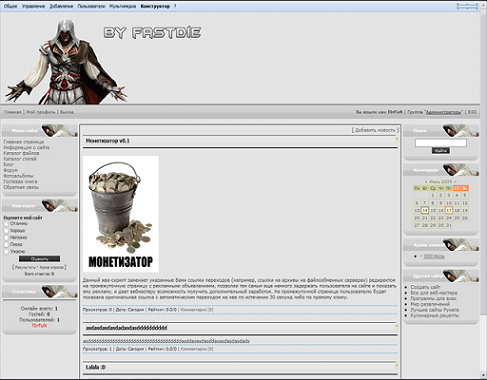Screen dimensions: 487x380
Task: Click the "?" help icon in admin bar
Action: (x=175, y=6)
